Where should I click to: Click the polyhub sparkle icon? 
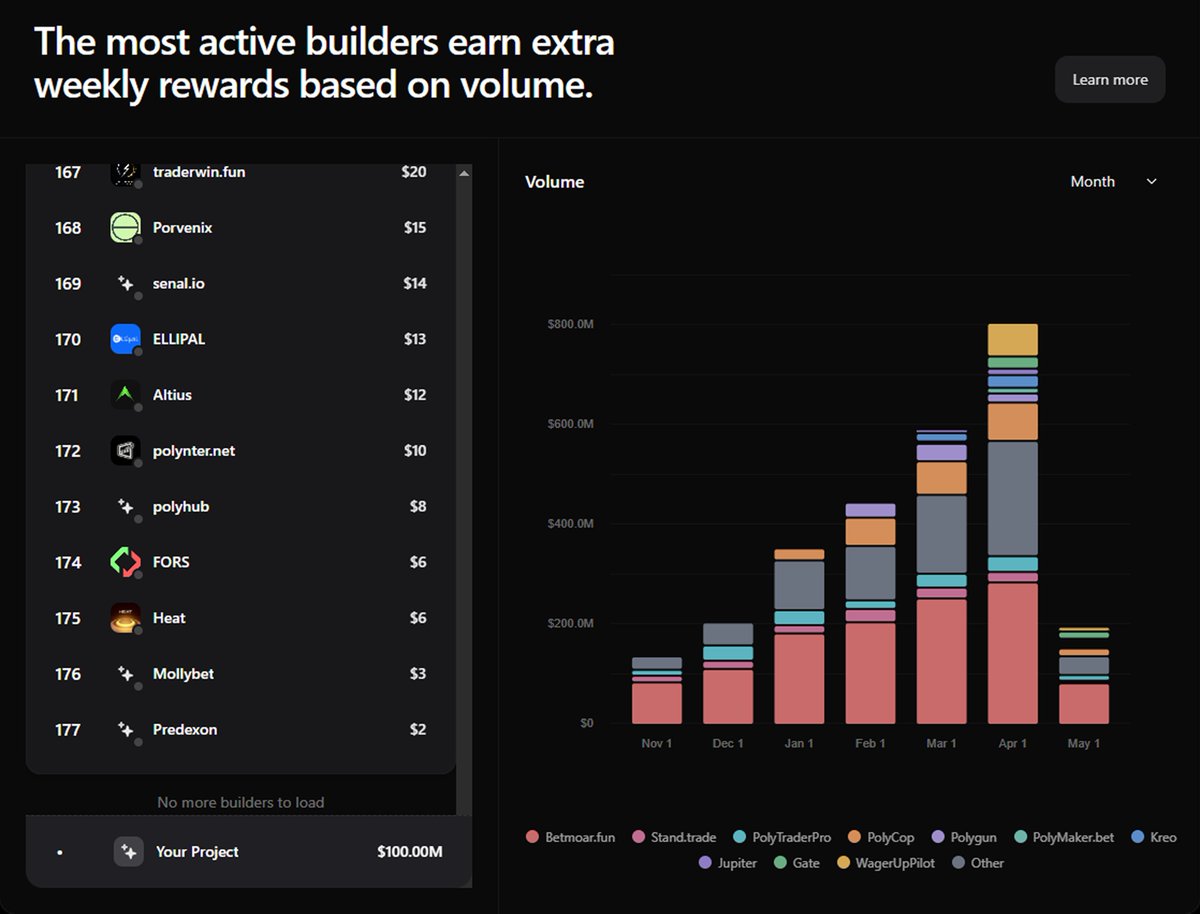125,507
